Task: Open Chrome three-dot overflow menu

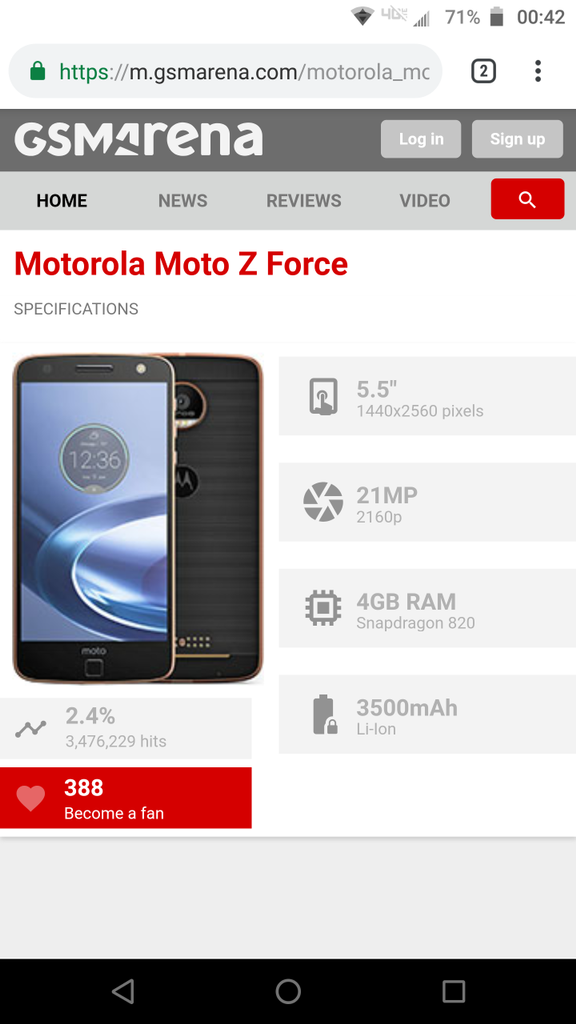Action: 537,71
